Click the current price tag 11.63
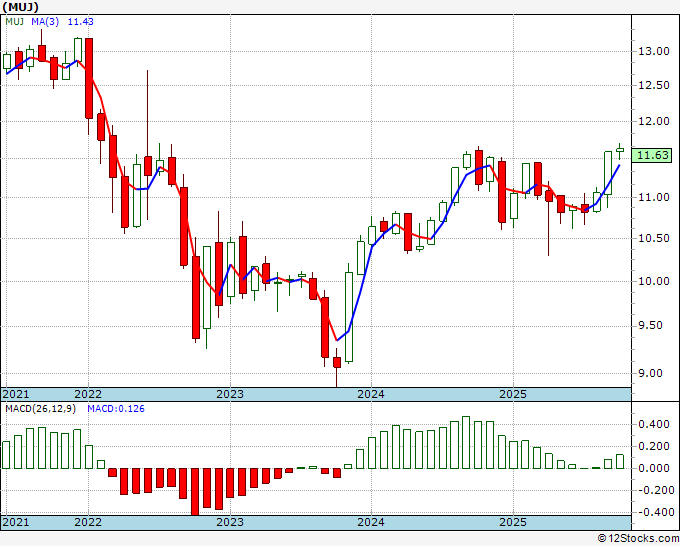Screen dimensions: 680x546 pos(652,155)
